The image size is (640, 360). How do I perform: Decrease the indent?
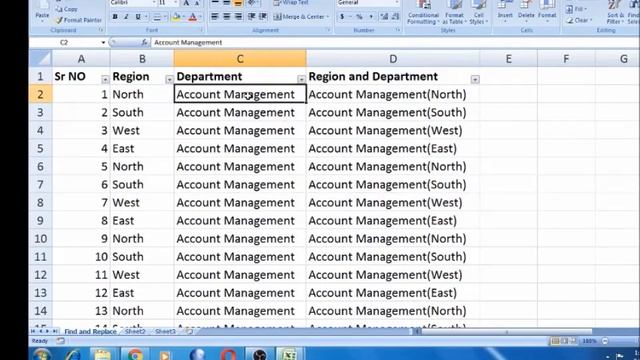[x=251, y=17]
